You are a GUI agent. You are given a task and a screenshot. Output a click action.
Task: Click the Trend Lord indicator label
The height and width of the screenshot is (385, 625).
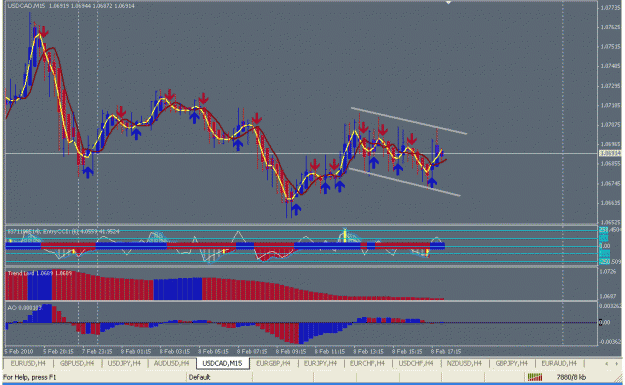(x=40, y=273)
